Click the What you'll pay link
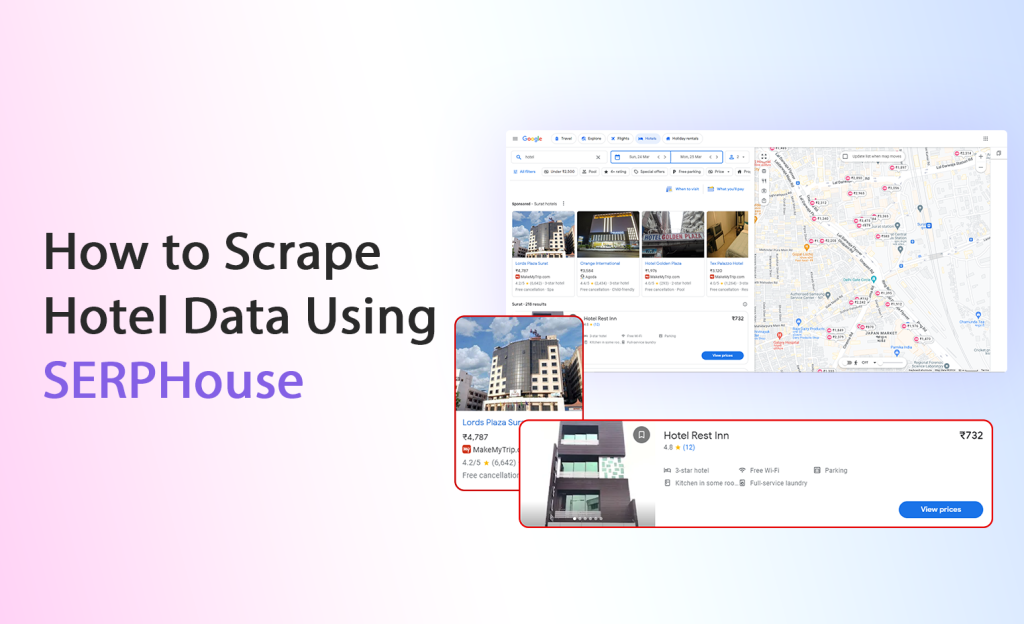This screenshot has height=624, width=1024. coord(726,189)
